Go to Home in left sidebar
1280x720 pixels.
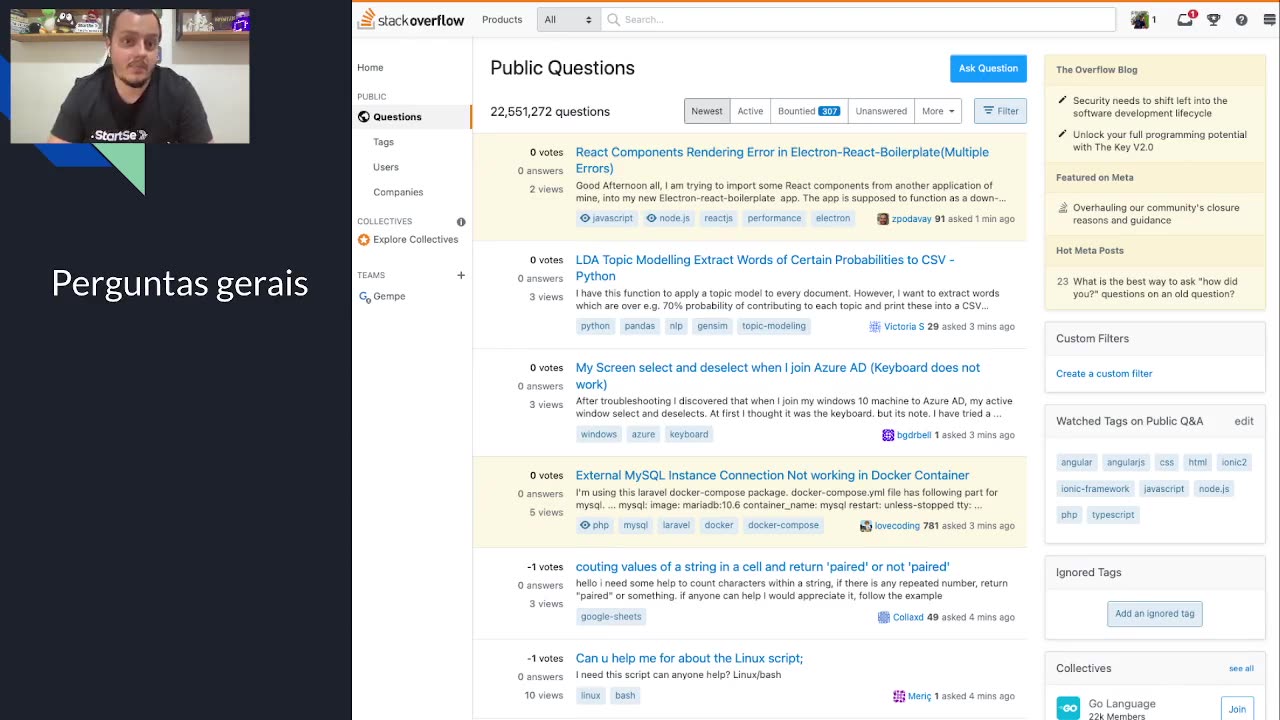tap(370, 68)
